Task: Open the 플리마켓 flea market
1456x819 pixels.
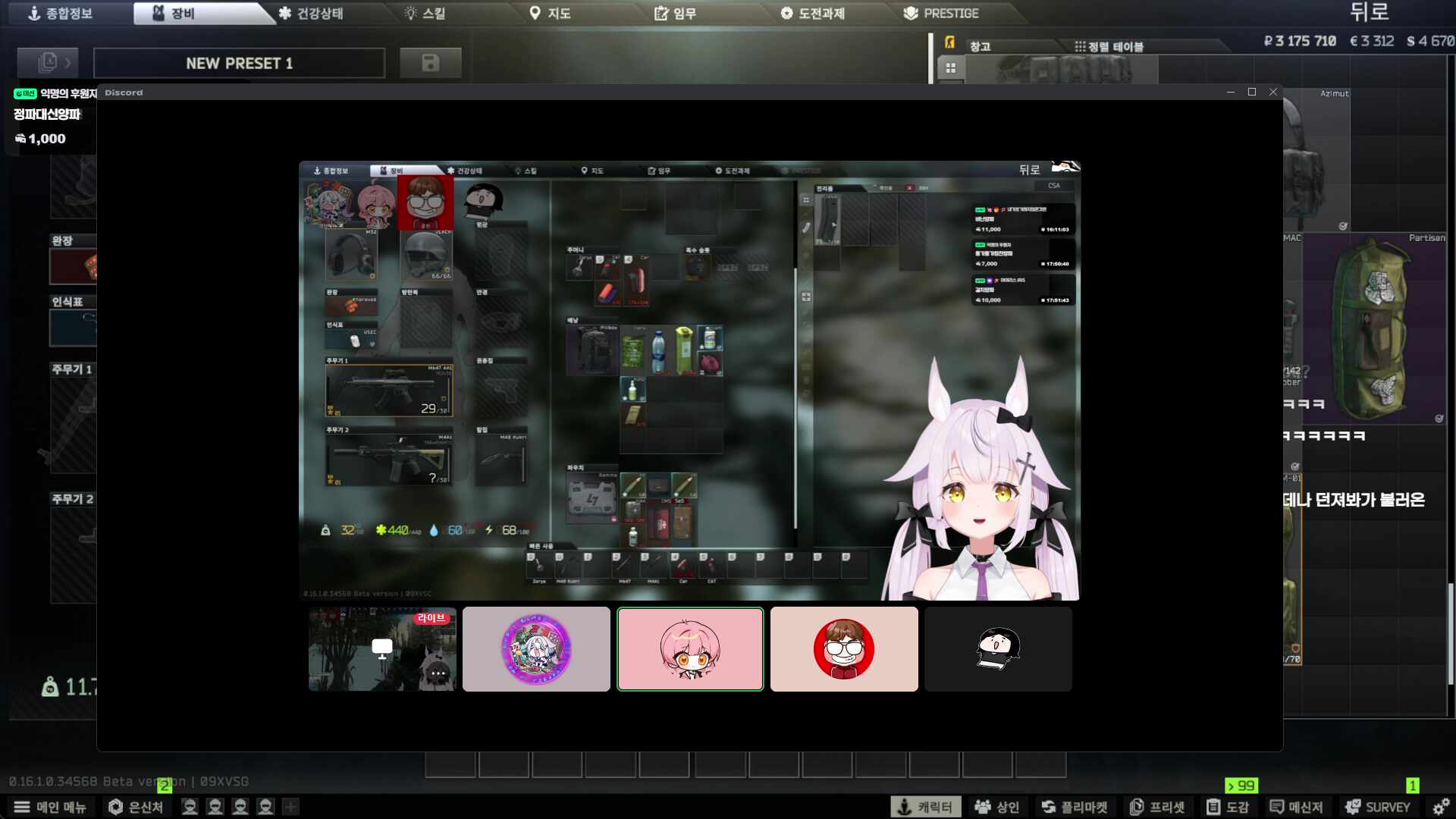Action: pyautogui.click(x=1075, y=807)
